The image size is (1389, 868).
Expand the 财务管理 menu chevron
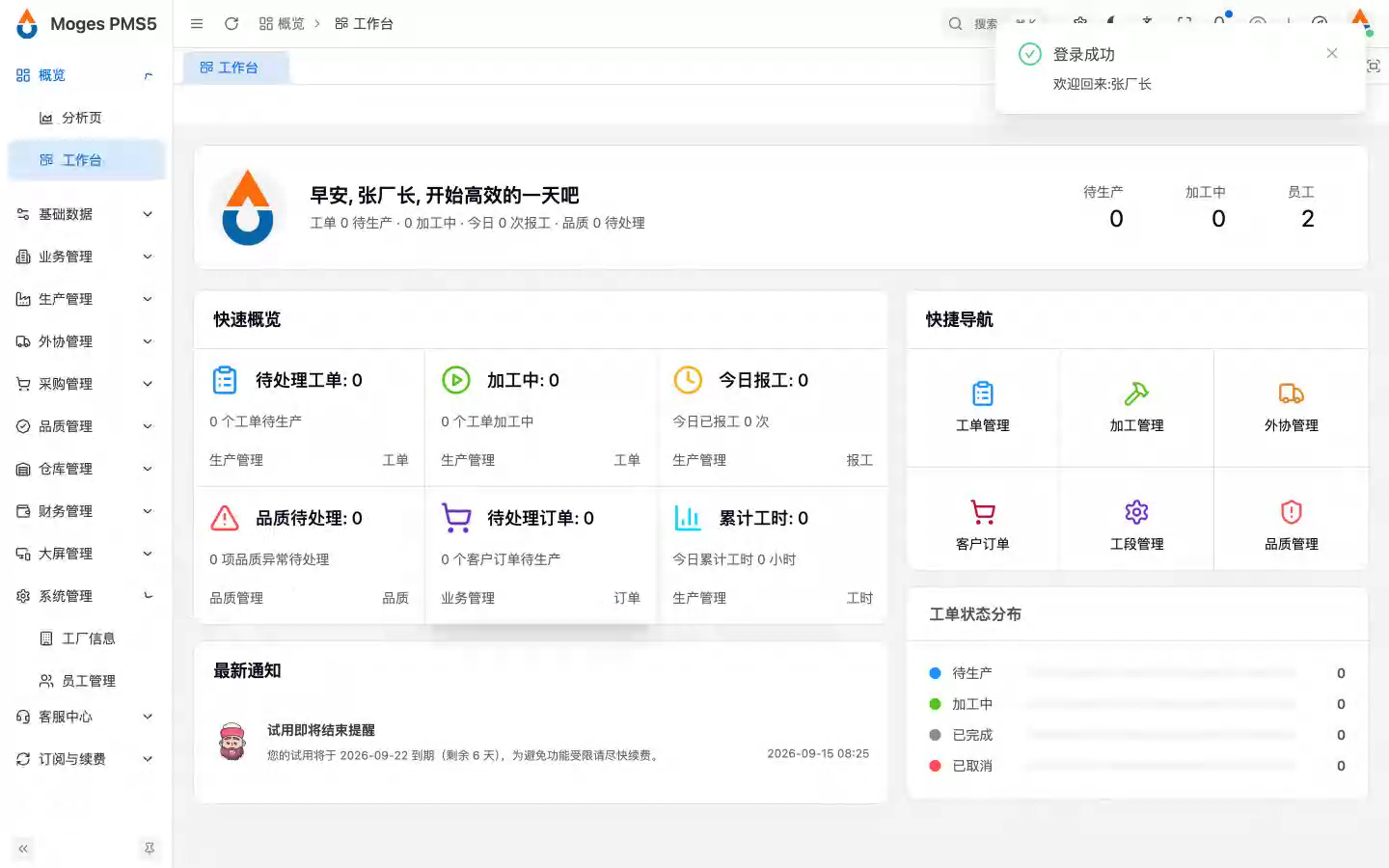pos(148,511)
